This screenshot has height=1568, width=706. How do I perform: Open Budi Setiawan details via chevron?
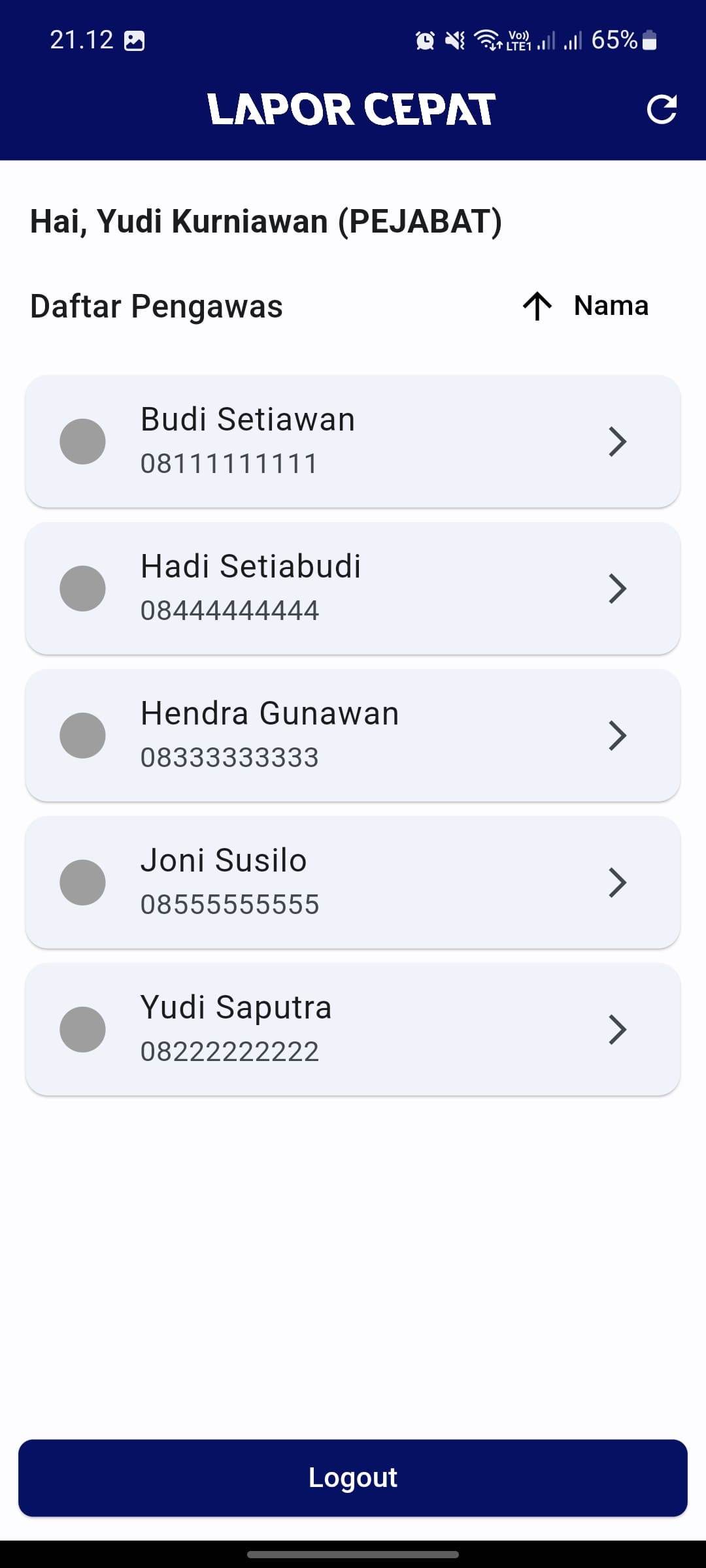617,442
